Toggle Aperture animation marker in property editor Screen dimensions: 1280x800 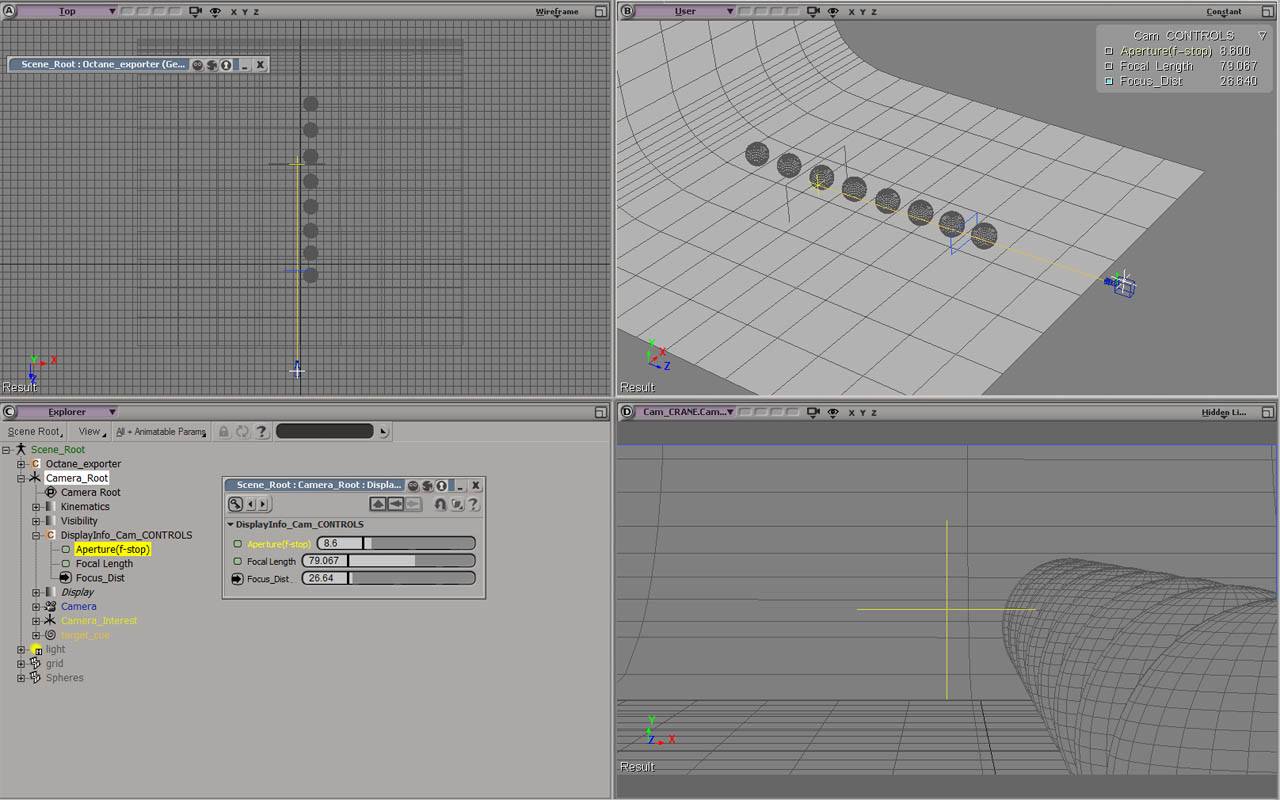tap(238, 544)
